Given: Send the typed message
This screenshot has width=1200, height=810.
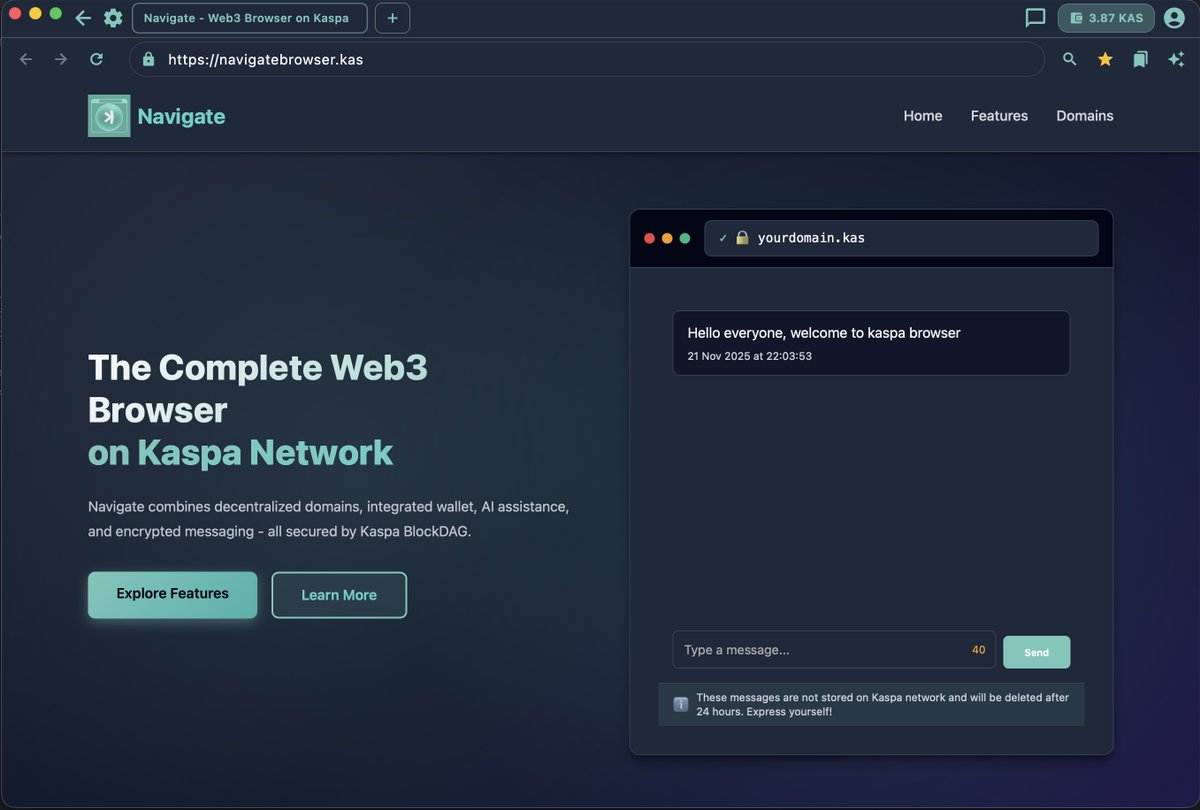Looking at the screenshot, I should (1036, 651).
